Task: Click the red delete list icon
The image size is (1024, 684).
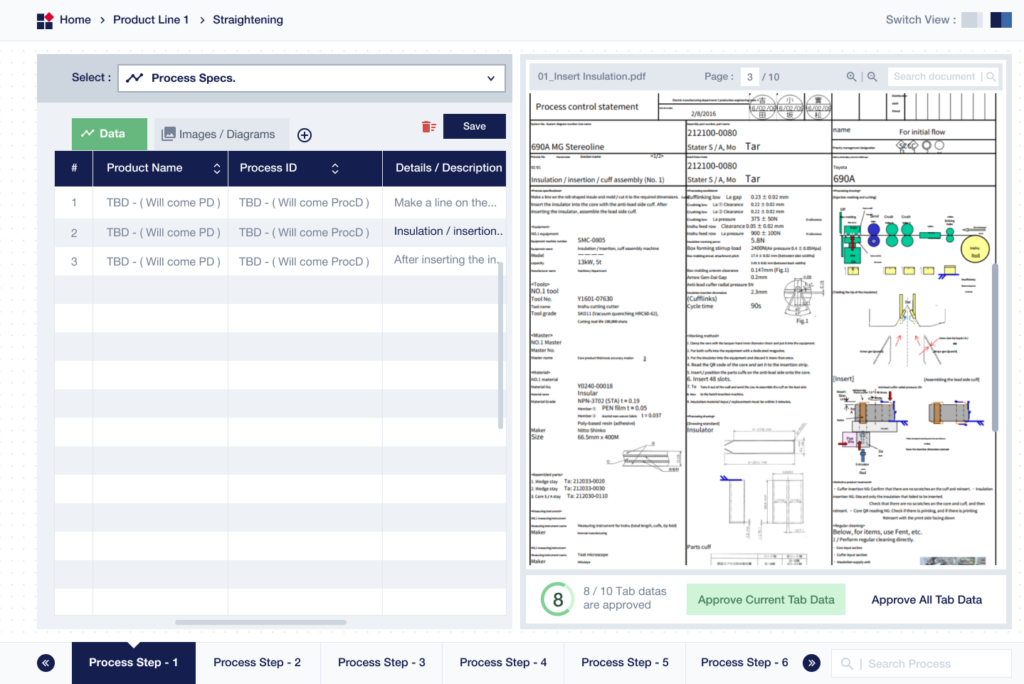Action: (428, 127)
